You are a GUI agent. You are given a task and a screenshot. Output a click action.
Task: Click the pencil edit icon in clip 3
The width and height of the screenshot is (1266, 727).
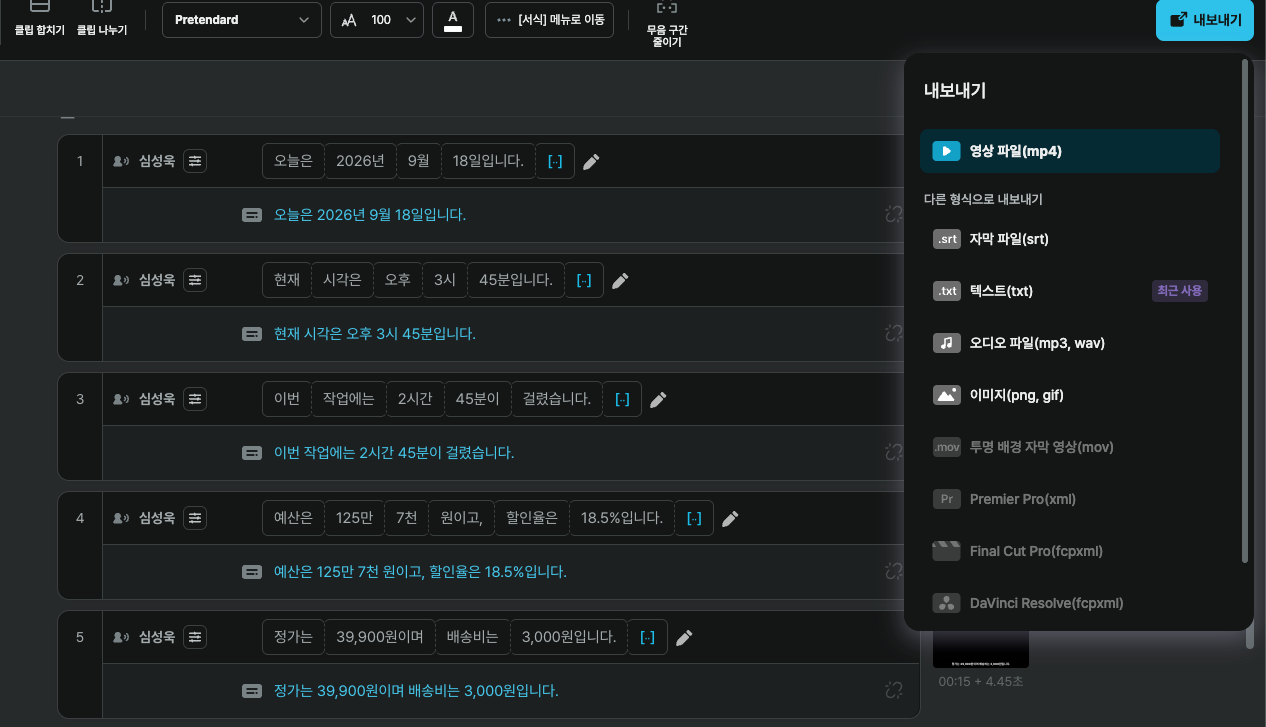(658, 400)
